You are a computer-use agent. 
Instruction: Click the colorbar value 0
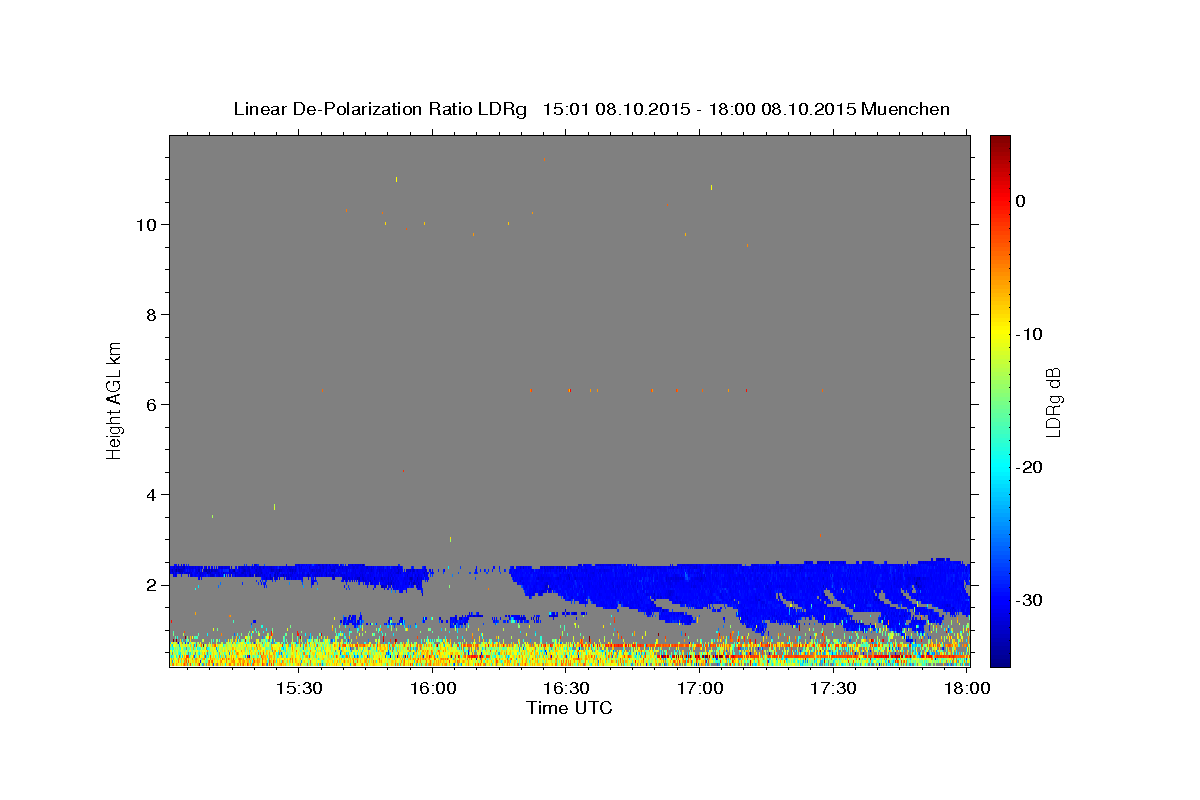point(1021,201)
